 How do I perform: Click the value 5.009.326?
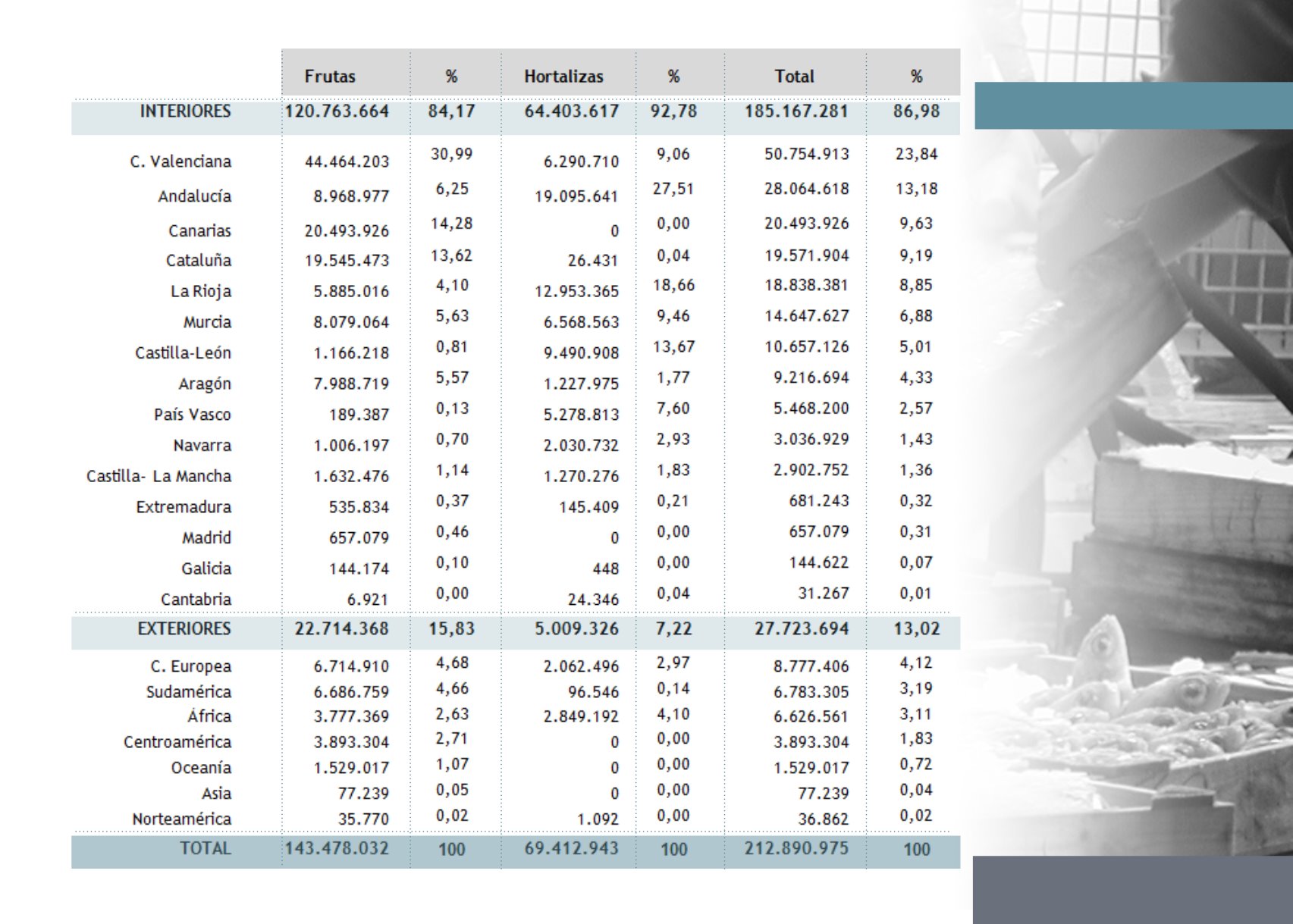576,629
